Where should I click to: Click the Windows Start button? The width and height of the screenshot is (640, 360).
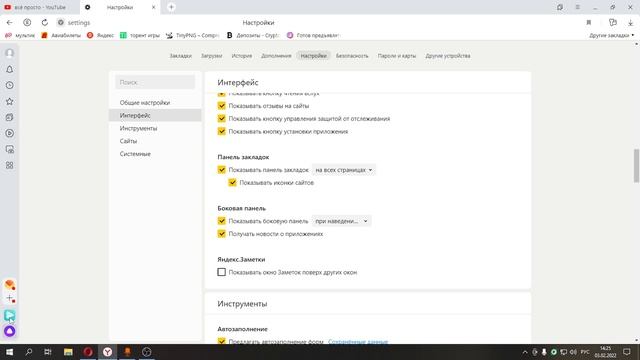(x=9, y=352)
